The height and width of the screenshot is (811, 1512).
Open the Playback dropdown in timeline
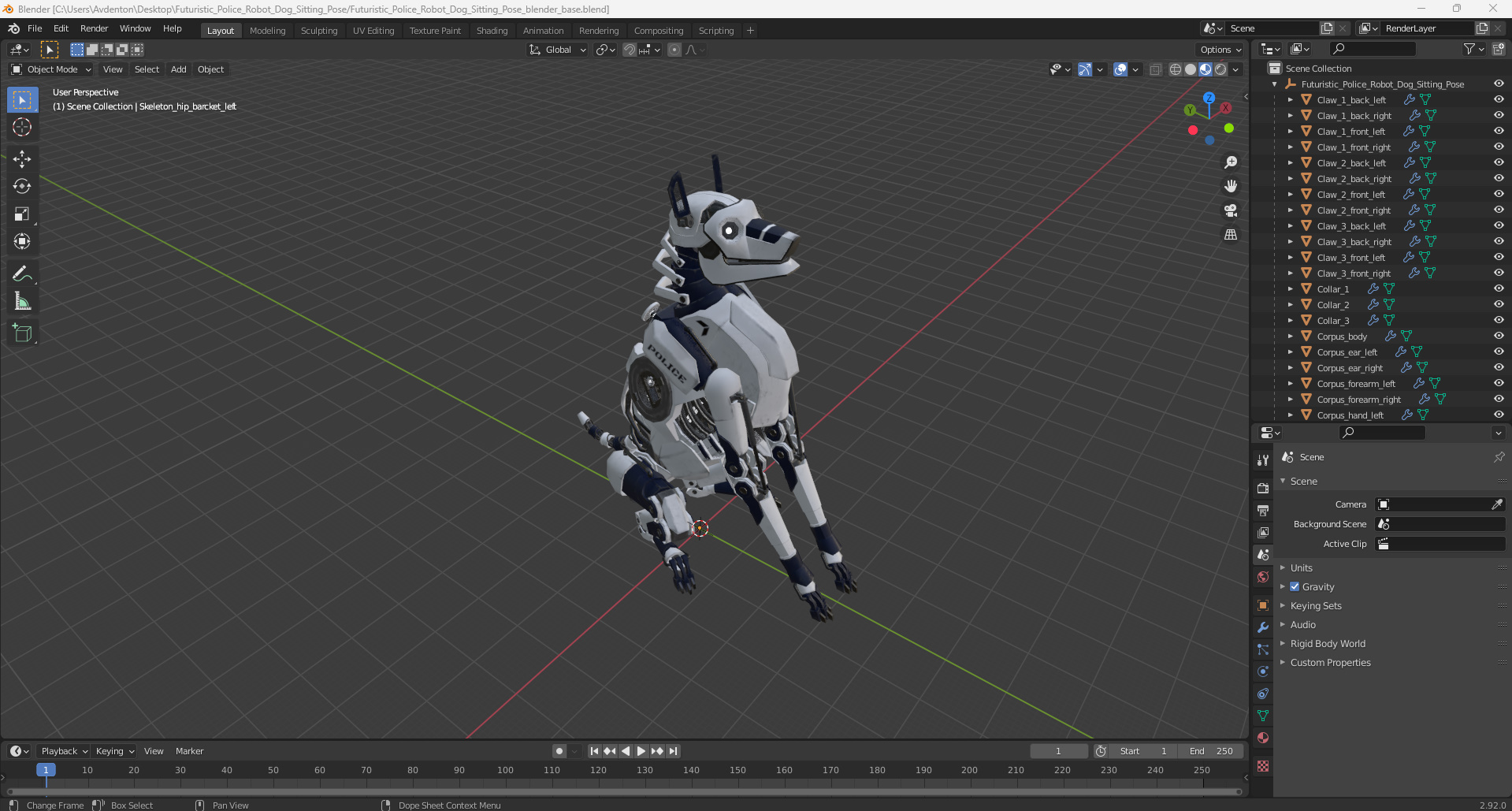click(x=64, y=751)
